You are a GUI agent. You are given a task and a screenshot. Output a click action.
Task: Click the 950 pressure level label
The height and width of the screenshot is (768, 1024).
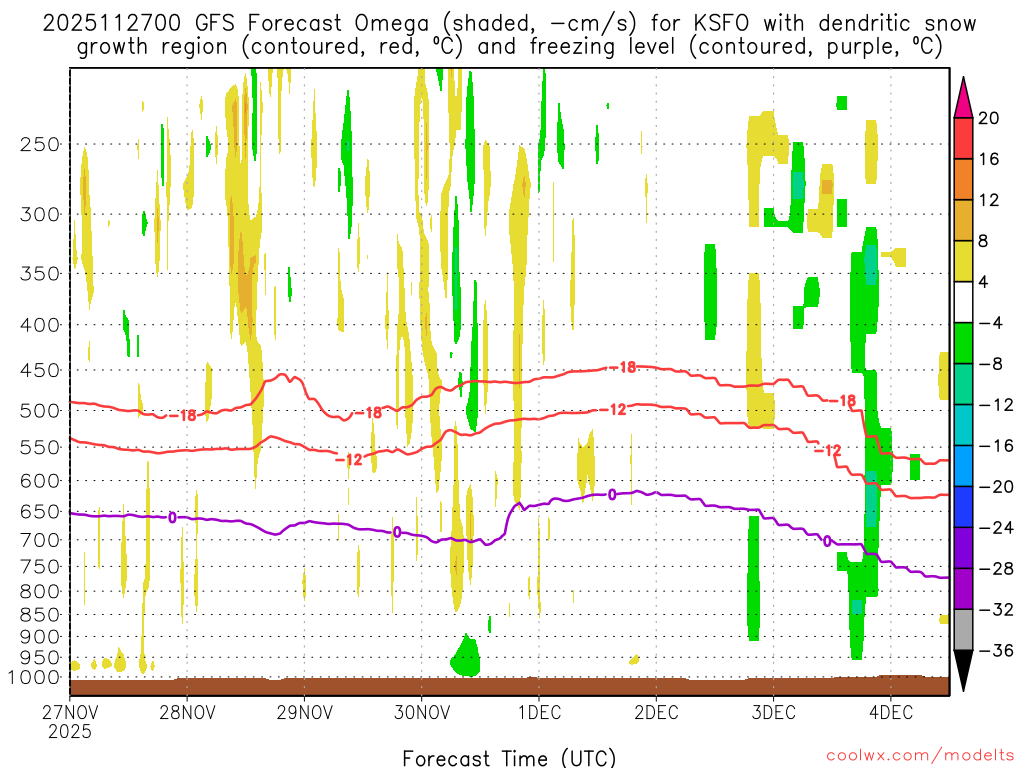(40, 658)
